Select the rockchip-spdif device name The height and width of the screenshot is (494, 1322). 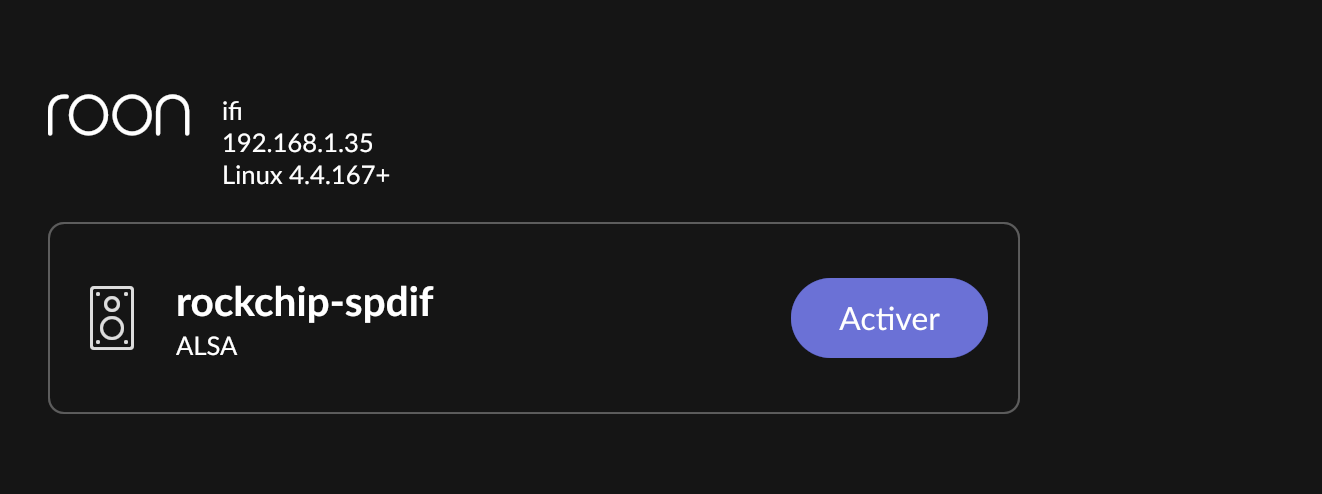[304, 303]
